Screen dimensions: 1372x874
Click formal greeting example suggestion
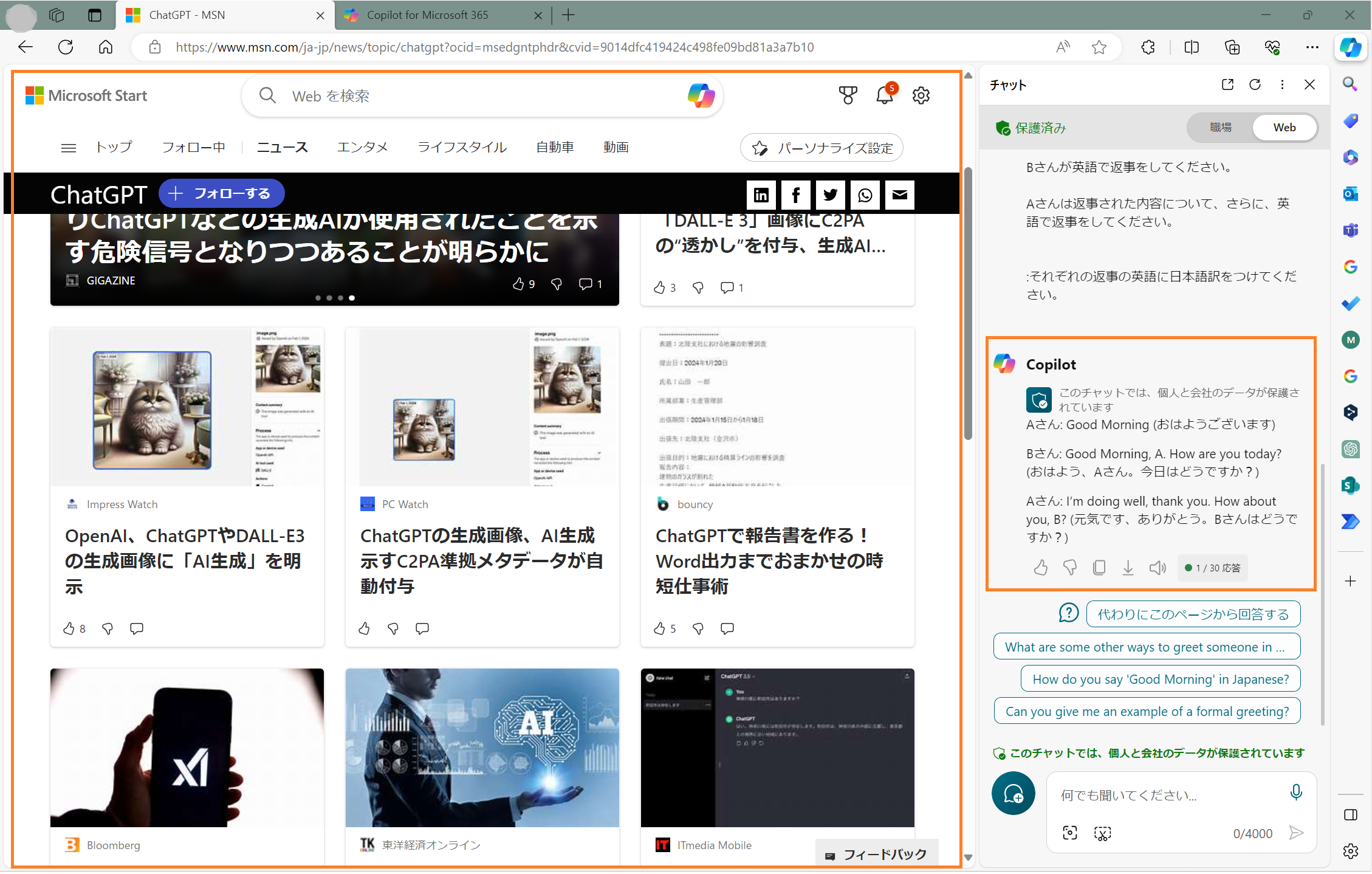coord(1147,711)
